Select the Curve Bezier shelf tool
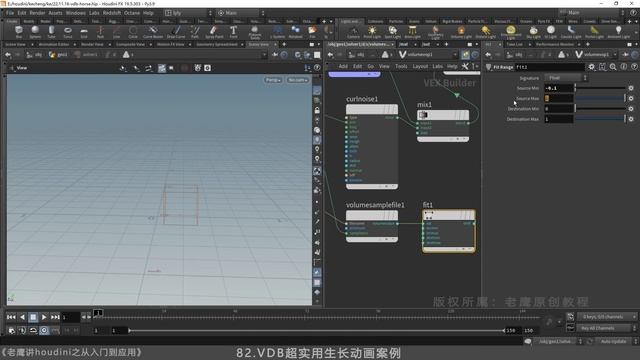The width and height of the screenshot is (640, 360). point(153,32)
